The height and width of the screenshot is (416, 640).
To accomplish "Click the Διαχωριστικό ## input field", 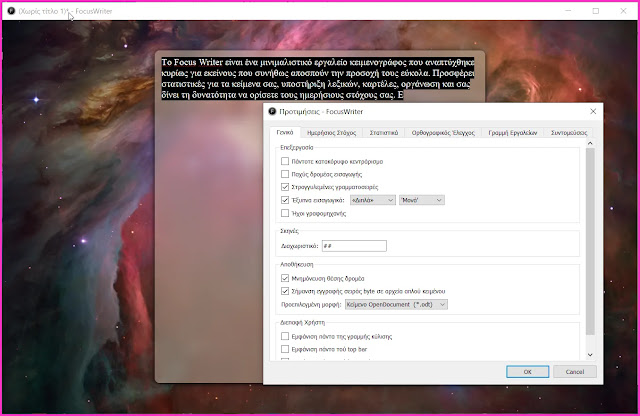I will click(354, 246).
